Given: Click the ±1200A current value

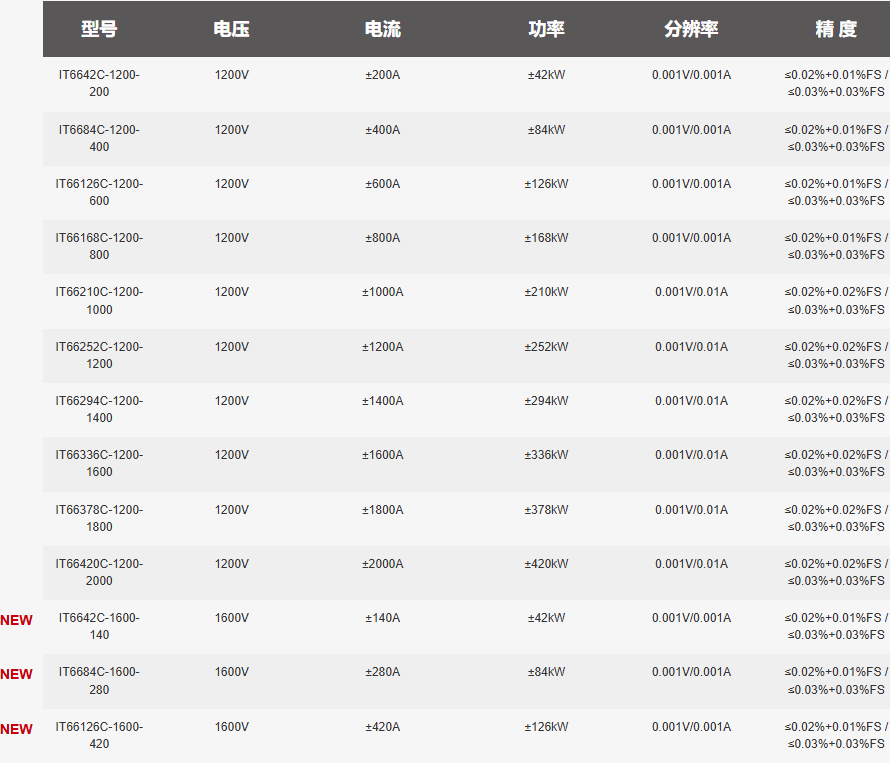Looking at the screenshot, I should pyautogui.click(x=383, y=347).
